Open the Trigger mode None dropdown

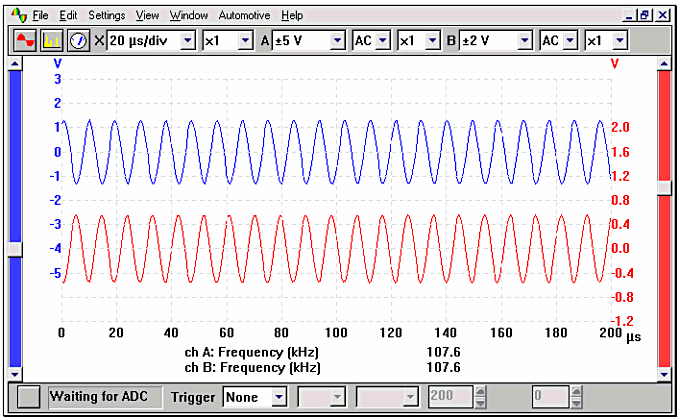pyautogui.click(x=278, y=397)
